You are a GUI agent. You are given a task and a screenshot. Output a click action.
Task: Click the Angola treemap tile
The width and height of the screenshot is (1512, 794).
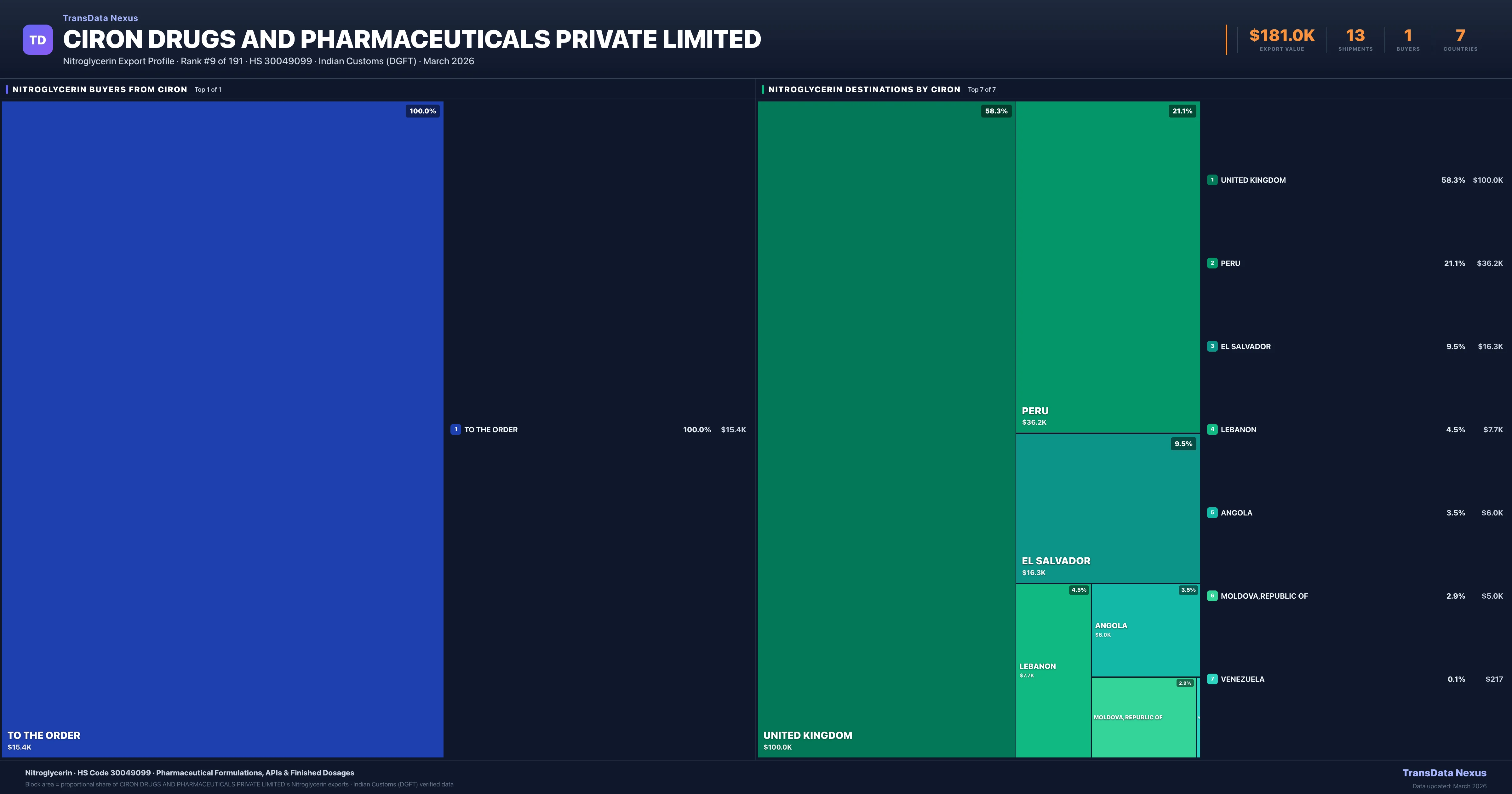pos(1145,630)
